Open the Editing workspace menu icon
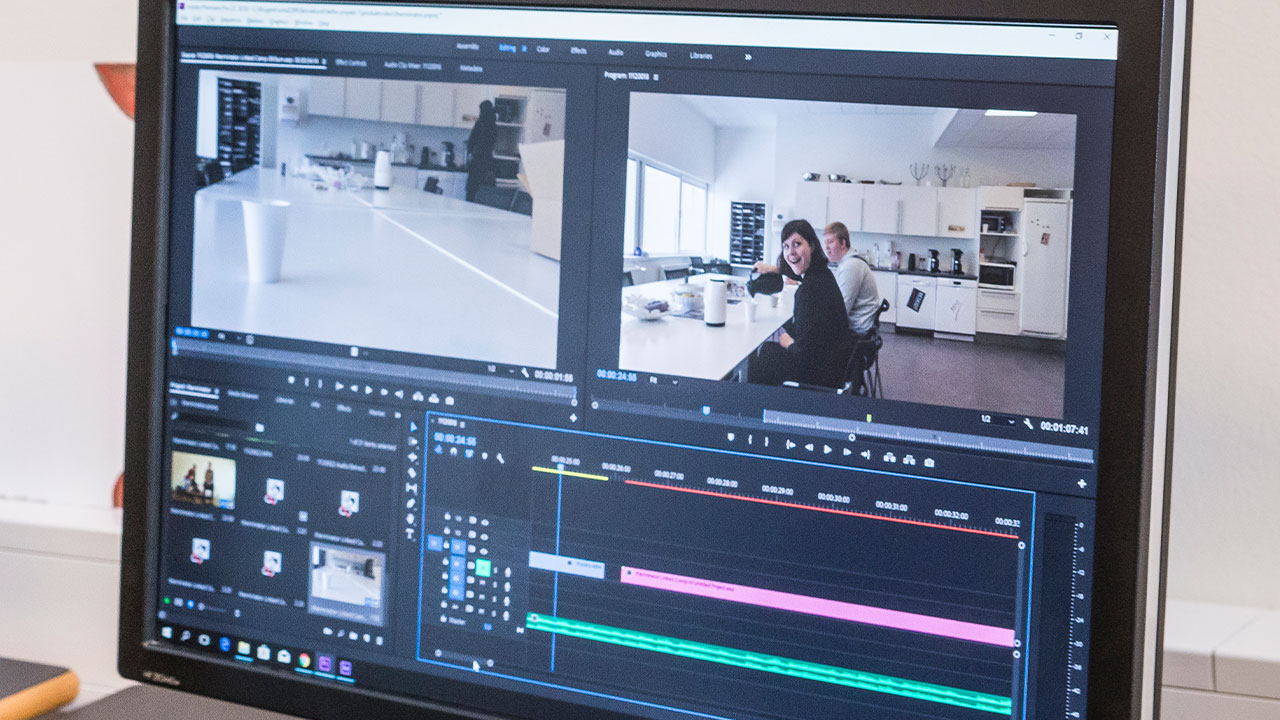 pyautogui.click(x=524, y=48)
